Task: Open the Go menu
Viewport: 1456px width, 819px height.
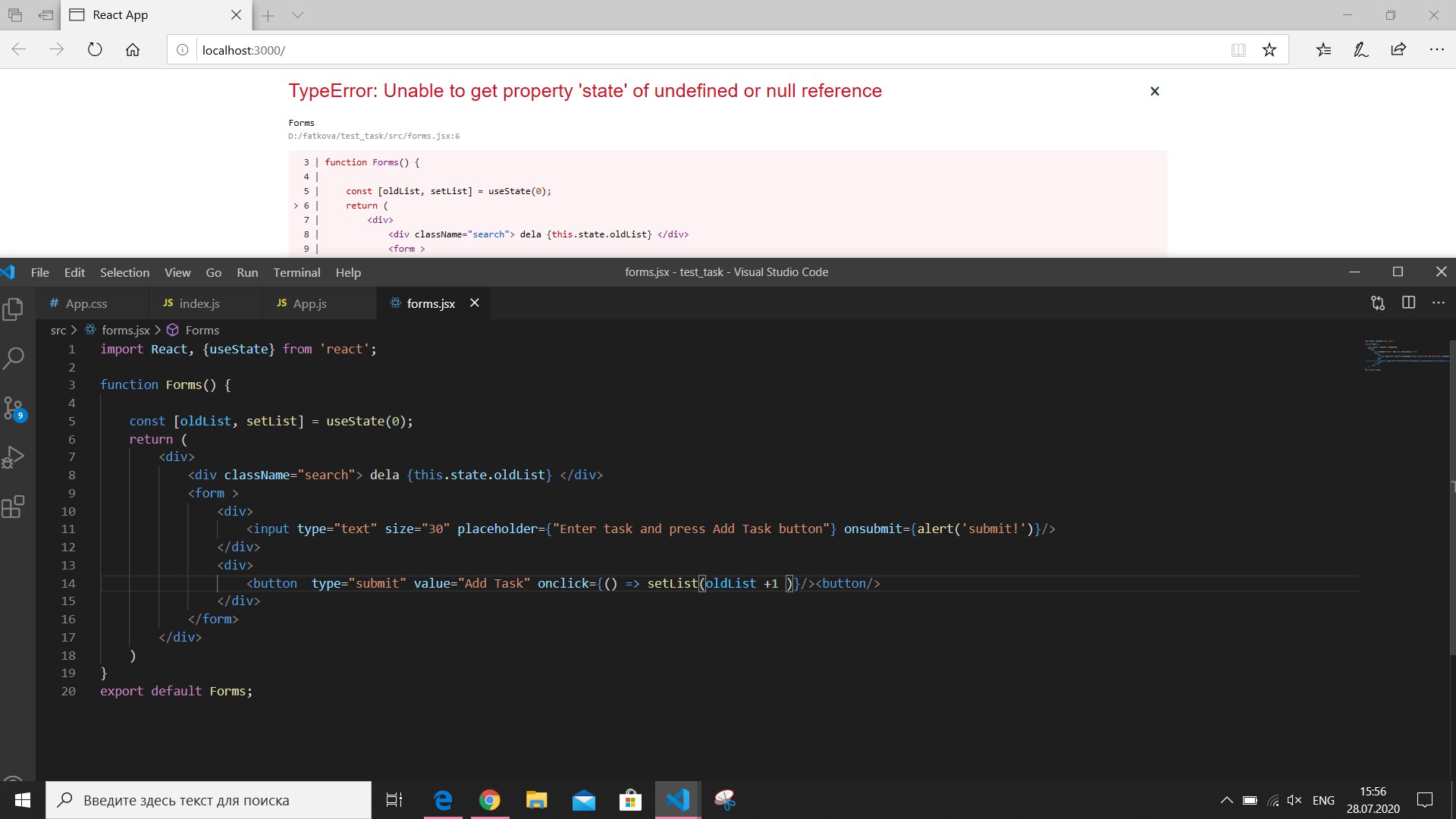Action: click(x=214, y=272)
